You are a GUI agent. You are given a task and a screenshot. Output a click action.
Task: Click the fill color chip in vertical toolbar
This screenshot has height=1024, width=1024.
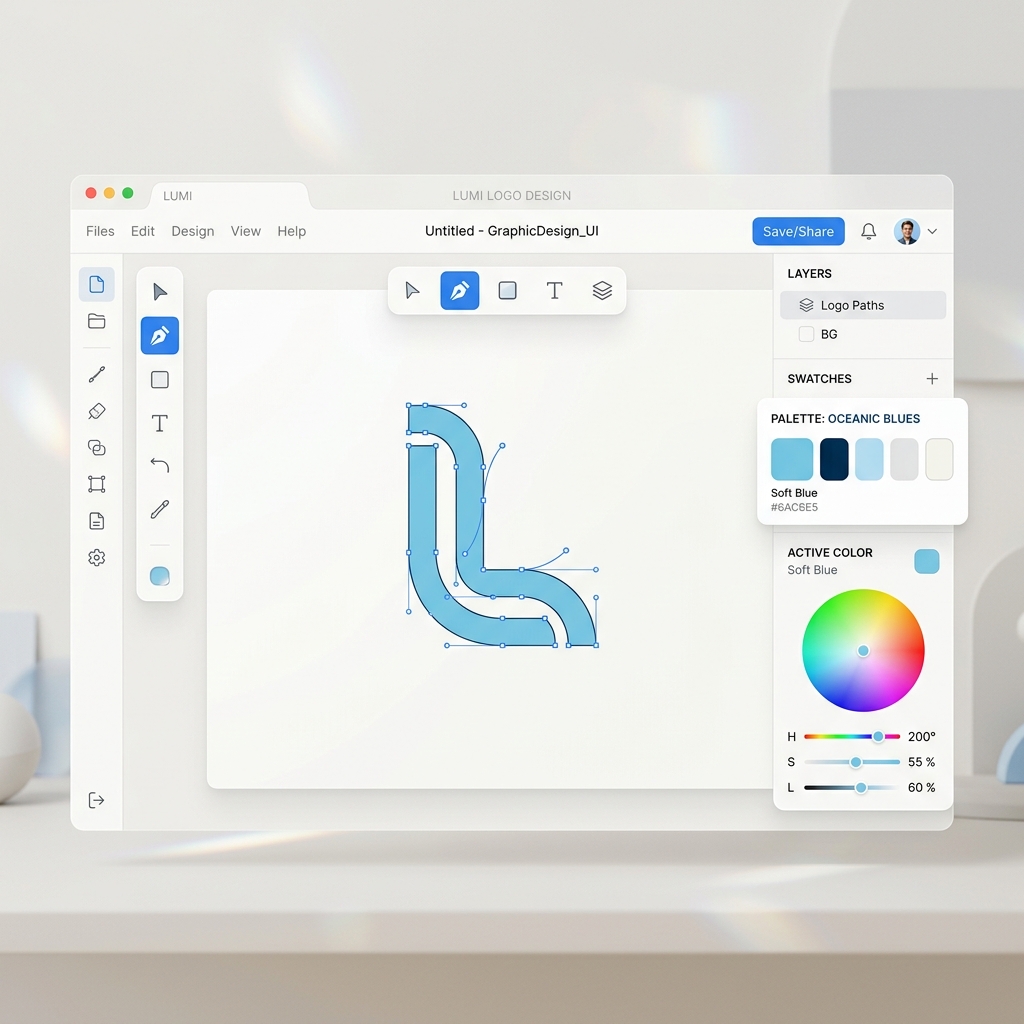tap(160, 576)
